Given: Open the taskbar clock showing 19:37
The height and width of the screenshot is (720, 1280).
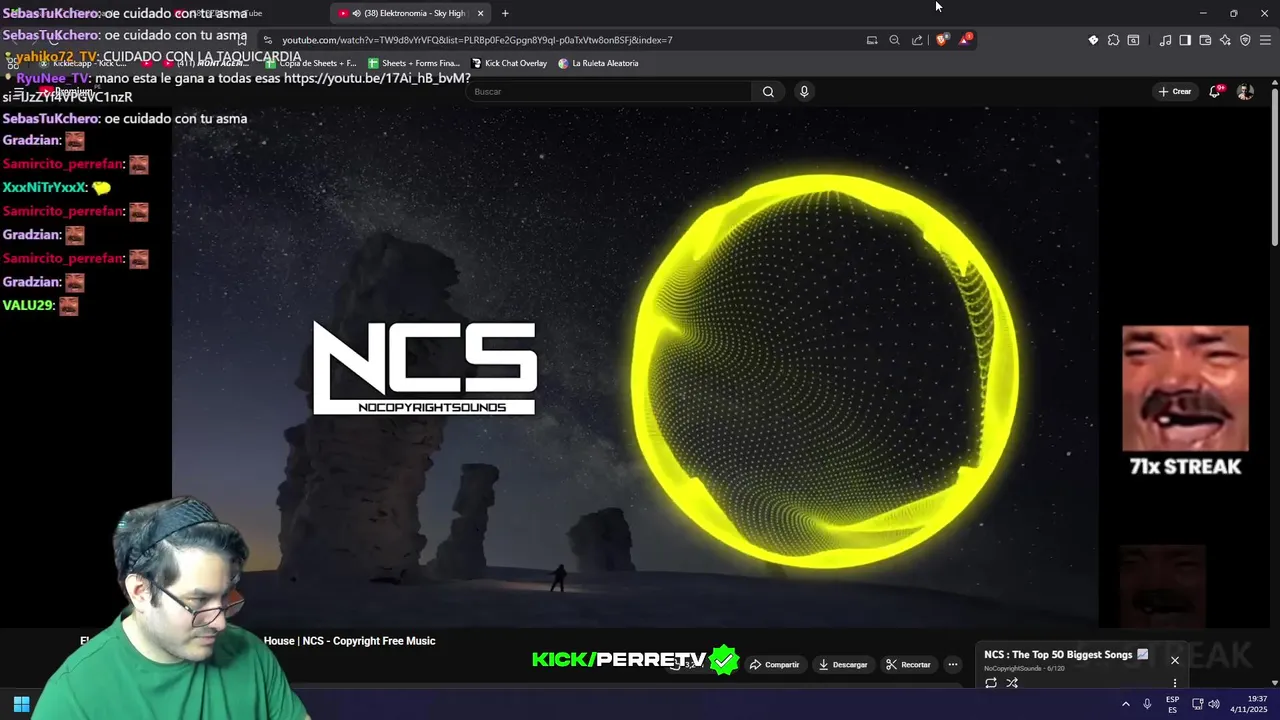Looking at the screenshot, I should click(1250, 704).
